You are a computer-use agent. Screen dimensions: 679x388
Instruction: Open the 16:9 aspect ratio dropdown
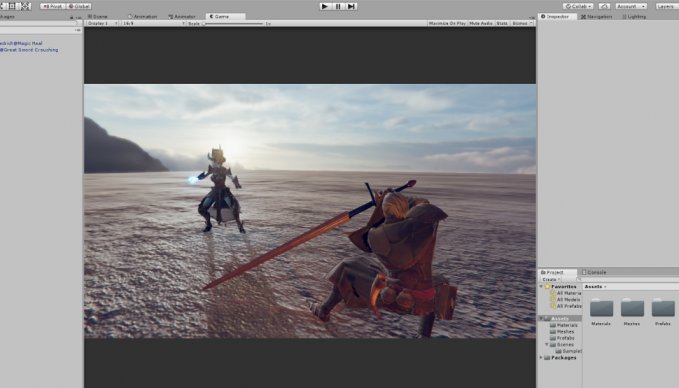click(153, 23)
